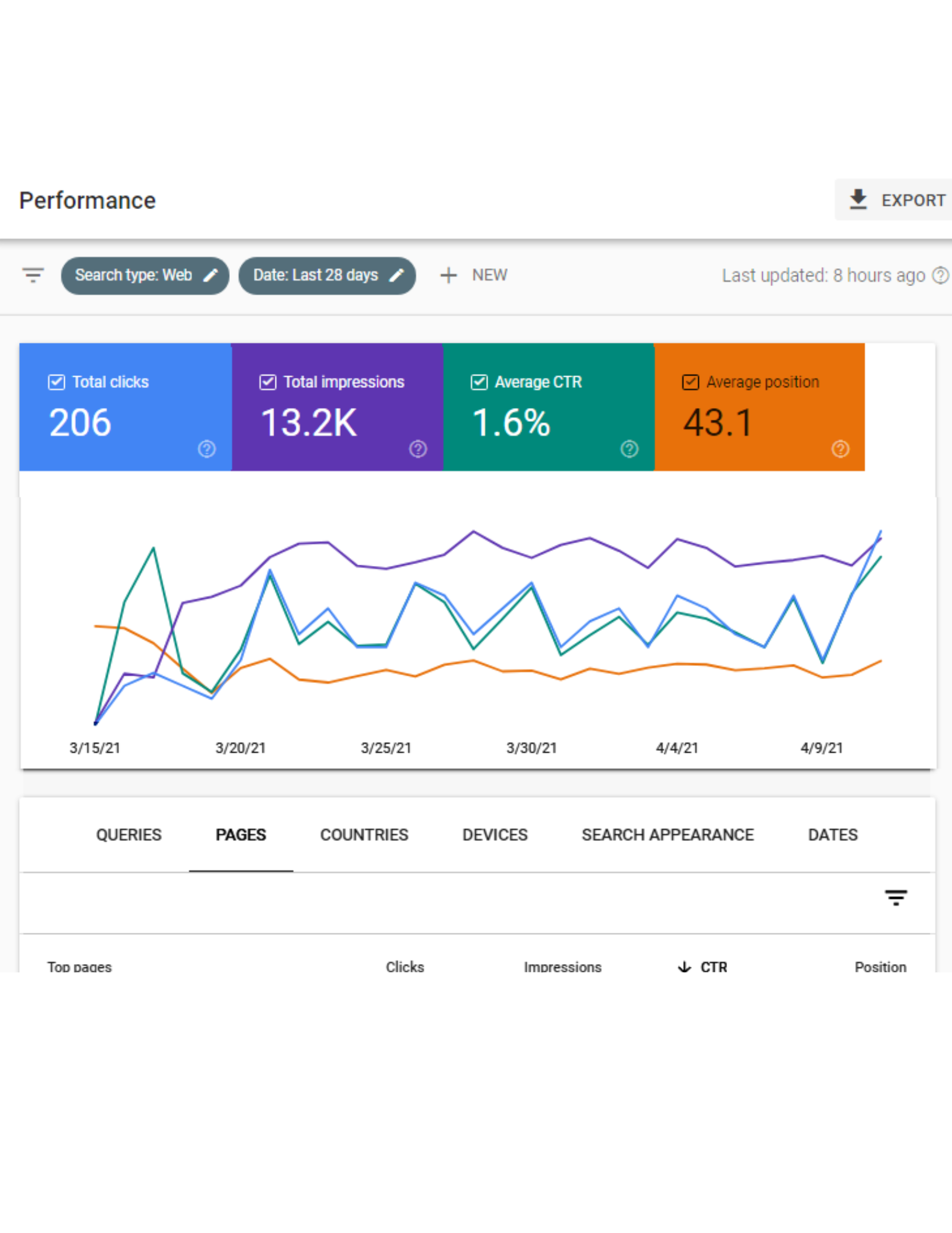Click the Last updated: 8 hours ago text

coord(823,275)
